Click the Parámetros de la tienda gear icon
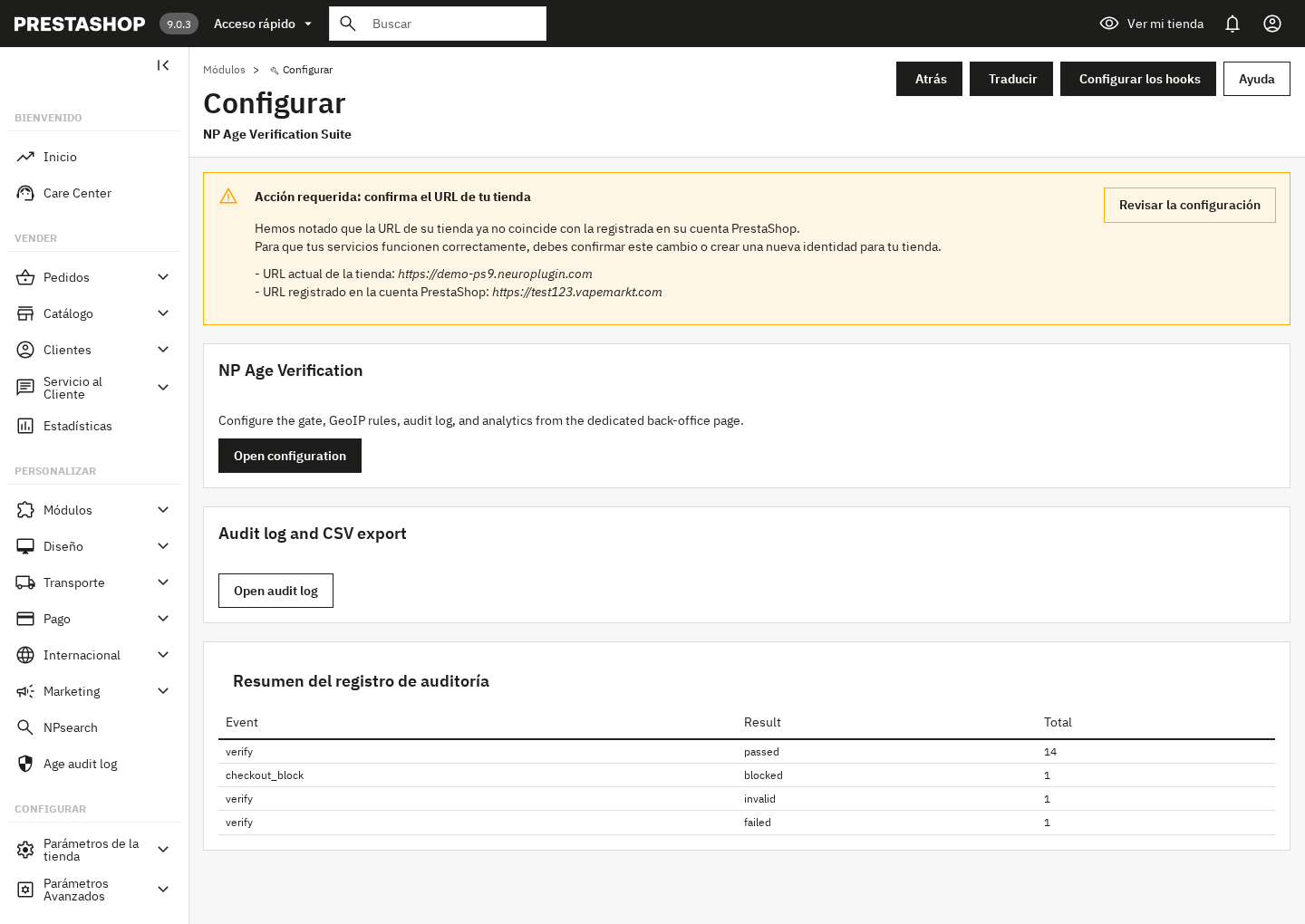This screenshot has height=924, width=1305. [x=25, y=850]
